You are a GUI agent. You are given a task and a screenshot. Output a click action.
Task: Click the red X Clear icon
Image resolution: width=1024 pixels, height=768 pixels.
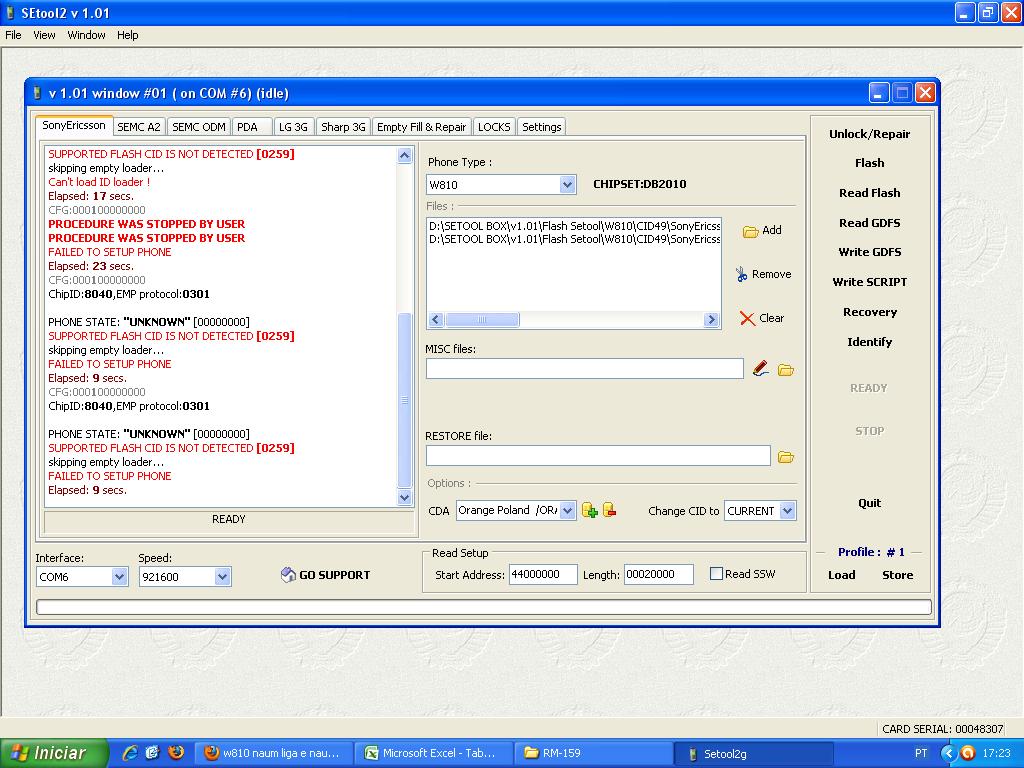[747, 318]
